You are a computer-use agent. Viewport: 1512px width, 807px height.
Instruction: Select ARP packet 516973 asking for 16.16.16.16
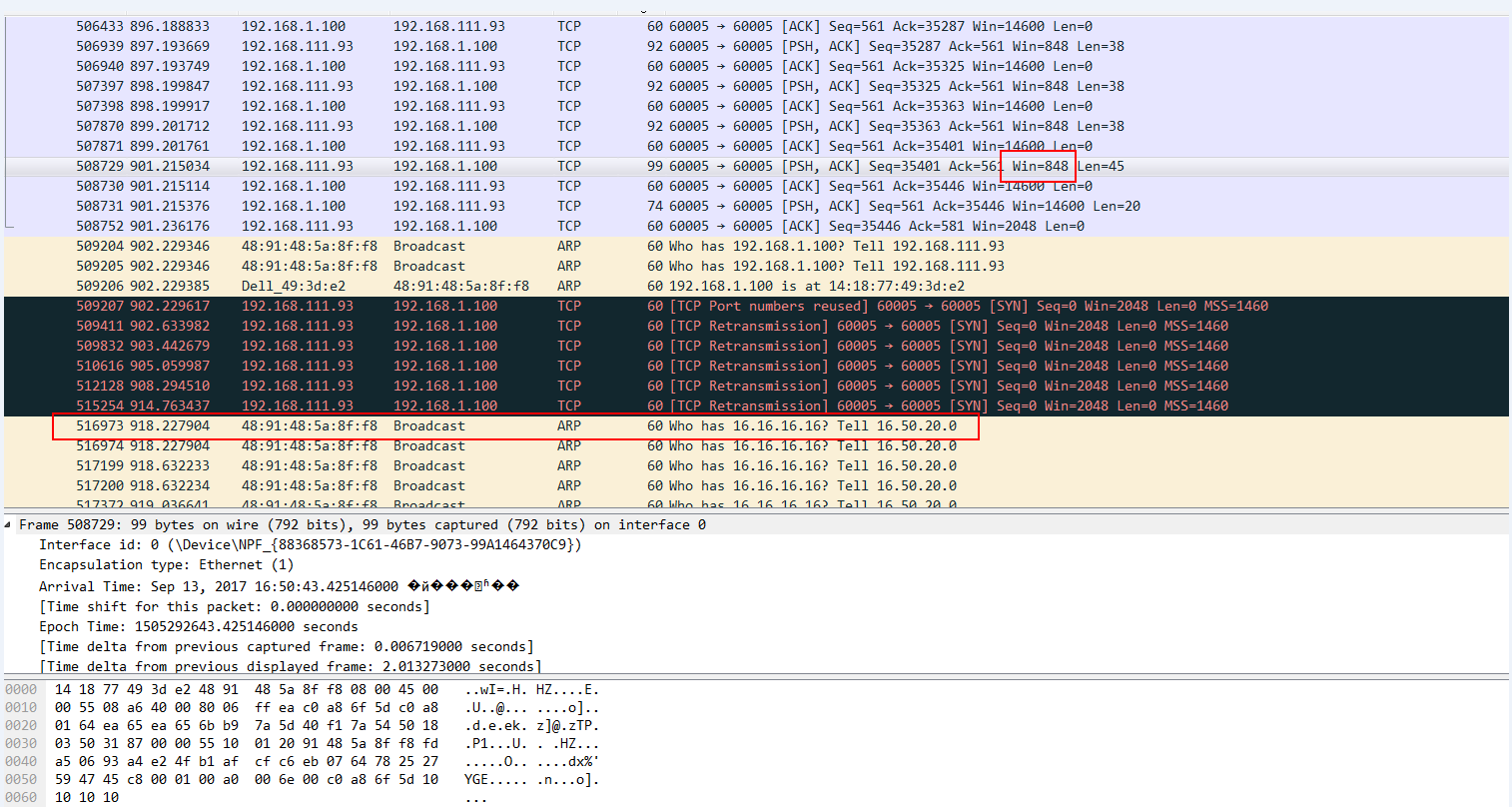pos(756,425)
